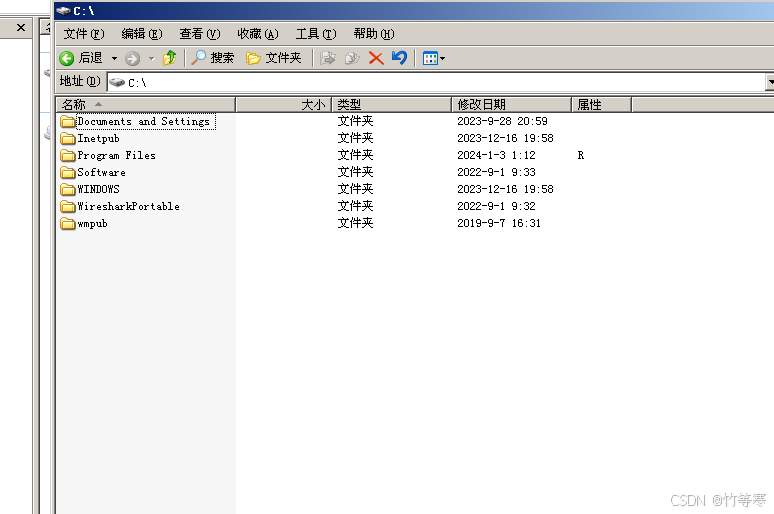Sort by the Modified Date (修改日期) column
This screenshot has width=774, height=514.
[510, 104]
